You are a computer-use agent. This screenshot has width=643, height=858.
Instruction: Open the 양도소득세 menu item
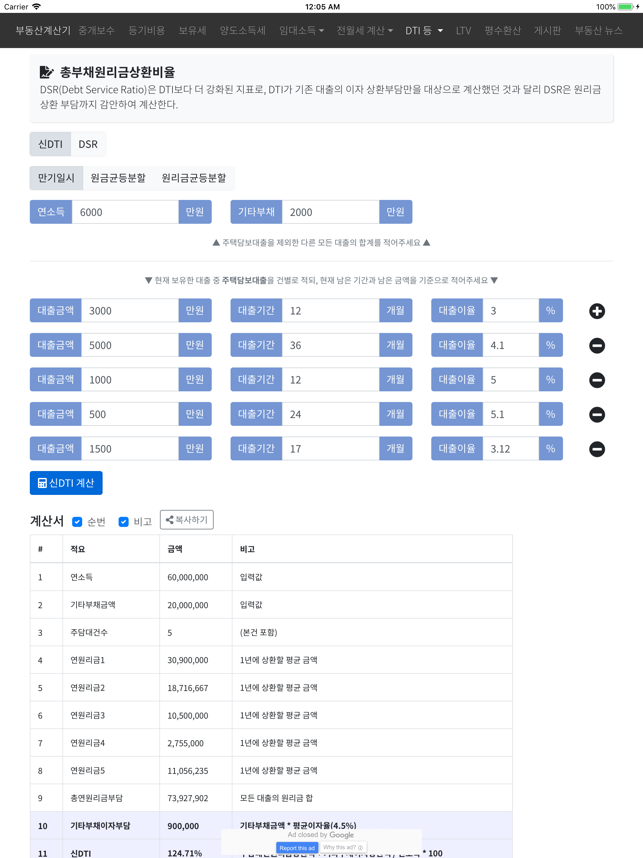pyautogui.click(x=243, y=31)
